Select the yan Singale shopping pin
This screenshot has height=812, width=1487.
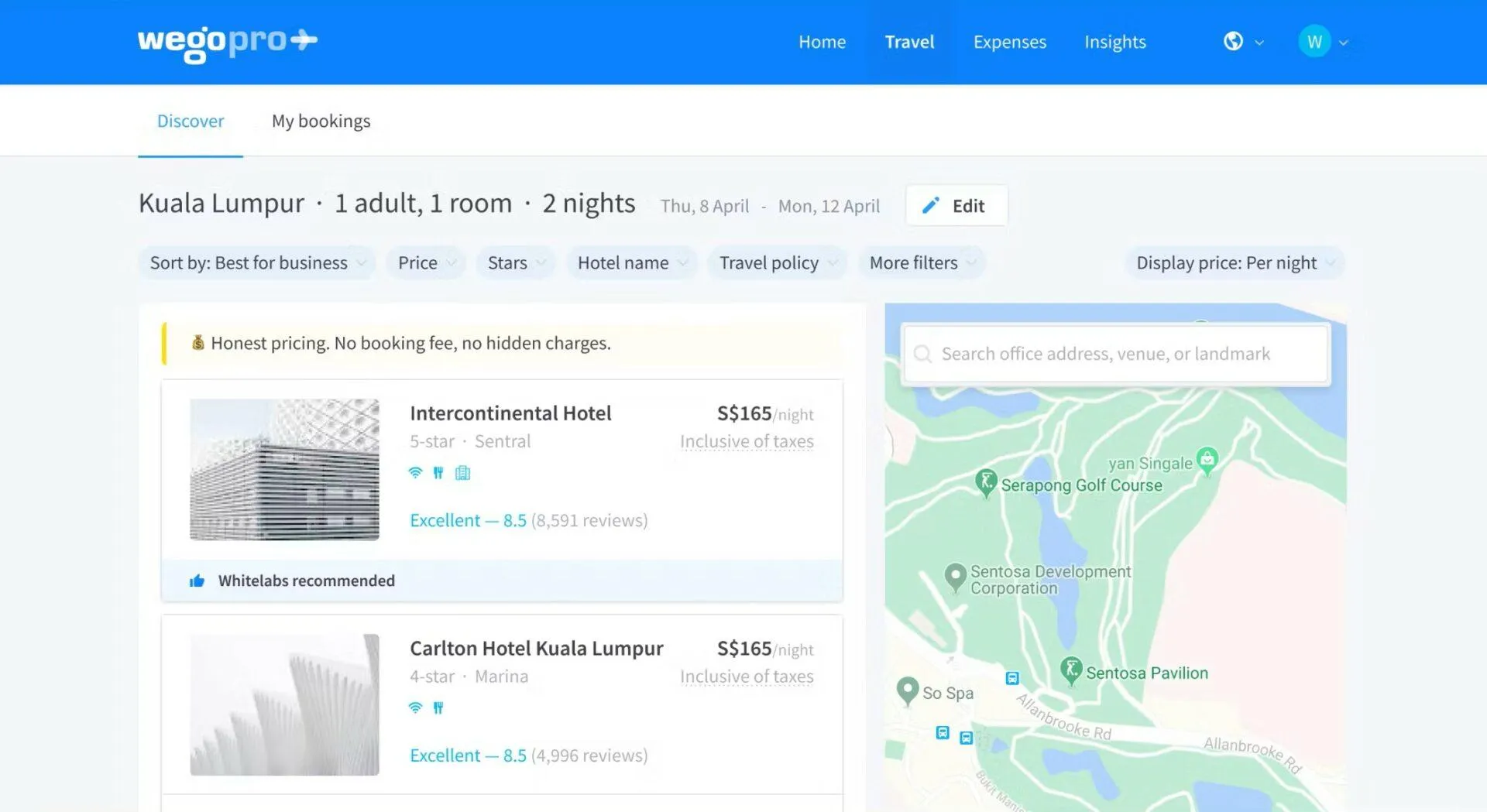(1207, 461)
